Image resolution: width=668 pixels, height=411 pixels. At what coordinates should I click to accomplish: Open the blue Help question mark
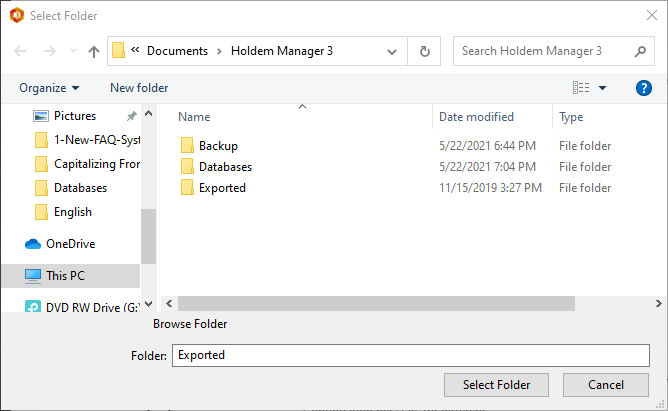click(x=644, y=88)
